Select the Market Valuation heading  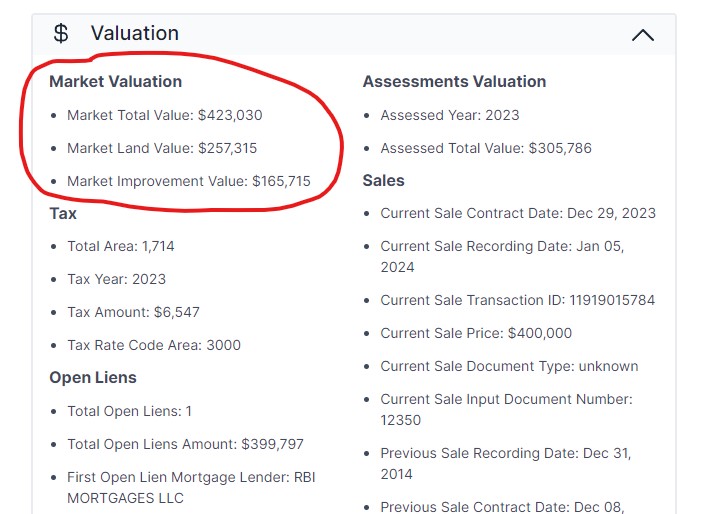click(x=115, y=81)
